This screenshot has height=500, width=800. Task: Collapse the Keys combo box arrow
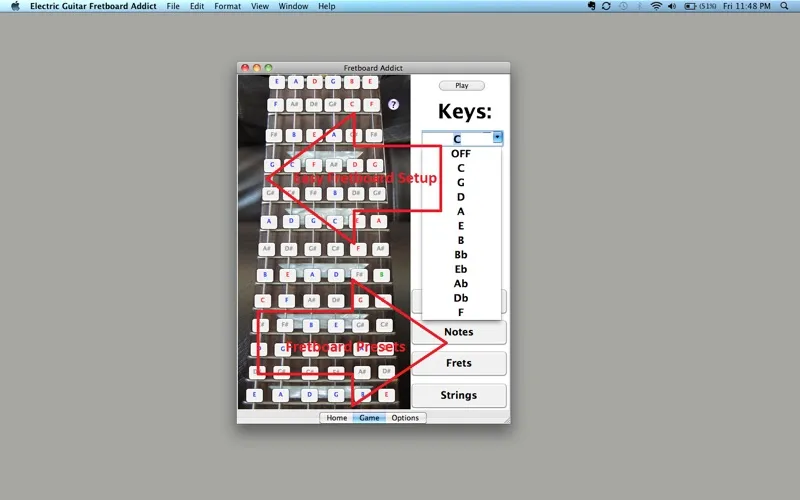(497, 138)
